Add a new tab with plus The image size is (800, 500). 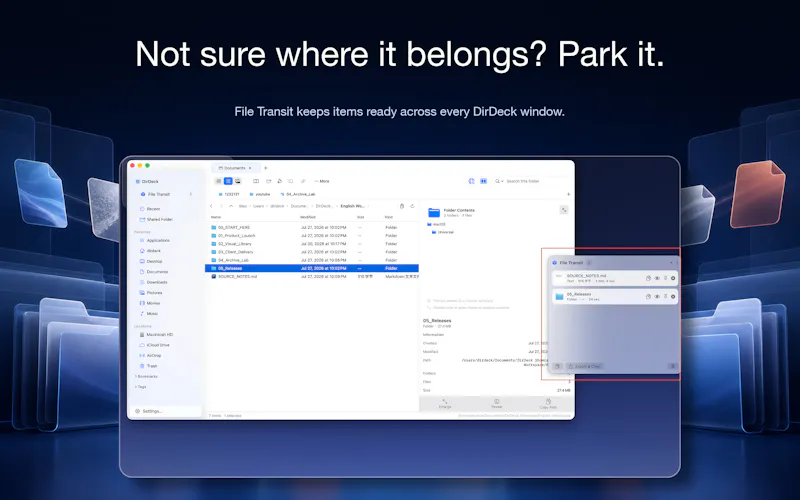(265, 168)
